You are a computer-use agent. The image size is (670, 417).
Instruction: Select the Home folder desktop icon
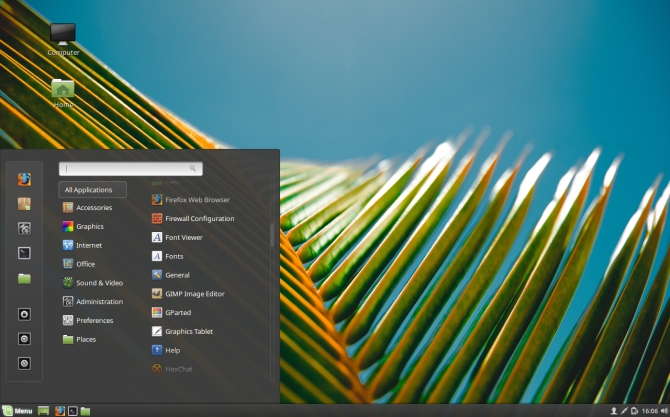(63, 92)
